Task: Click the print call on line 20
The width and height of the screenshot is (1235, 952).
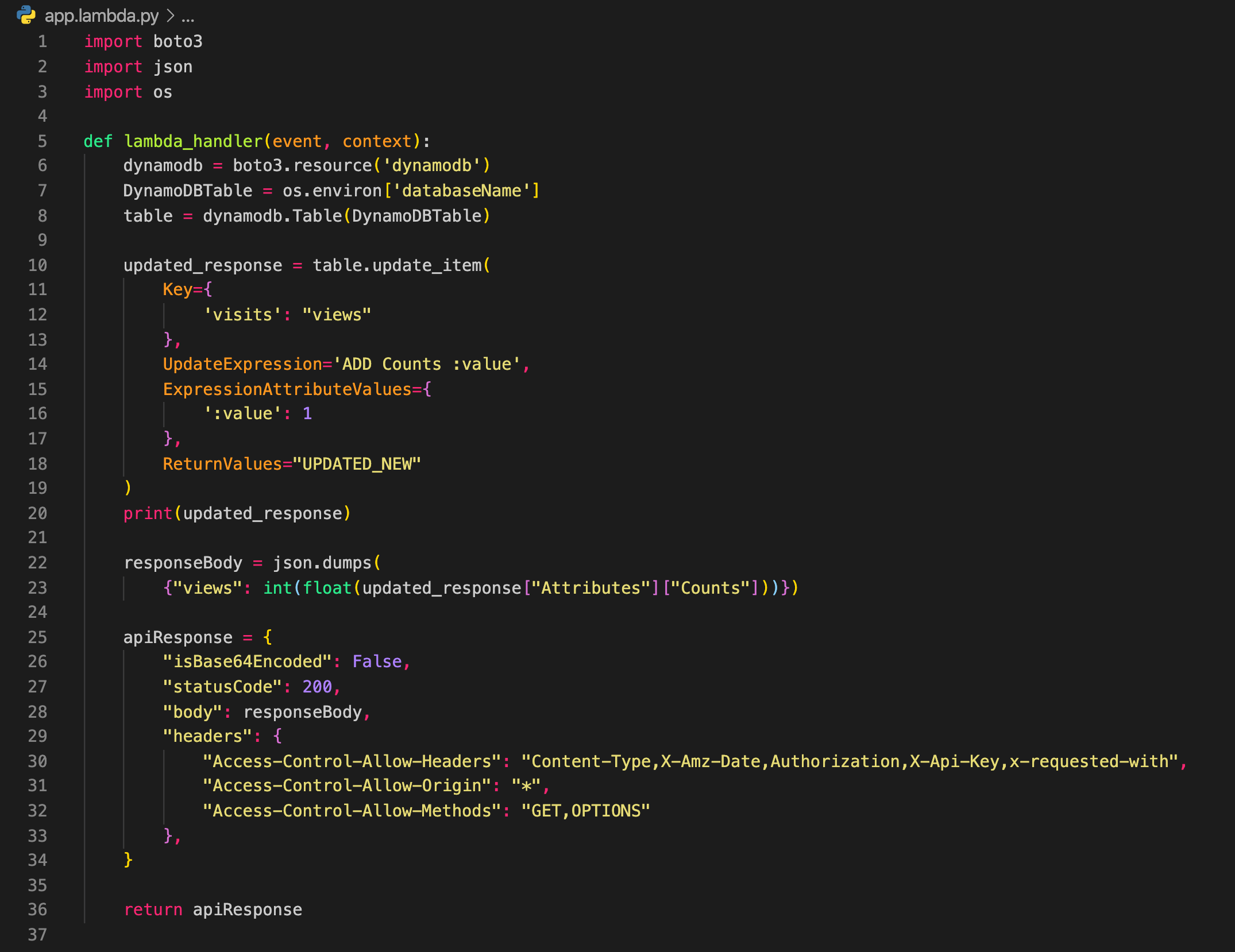Action: (148, 513)
